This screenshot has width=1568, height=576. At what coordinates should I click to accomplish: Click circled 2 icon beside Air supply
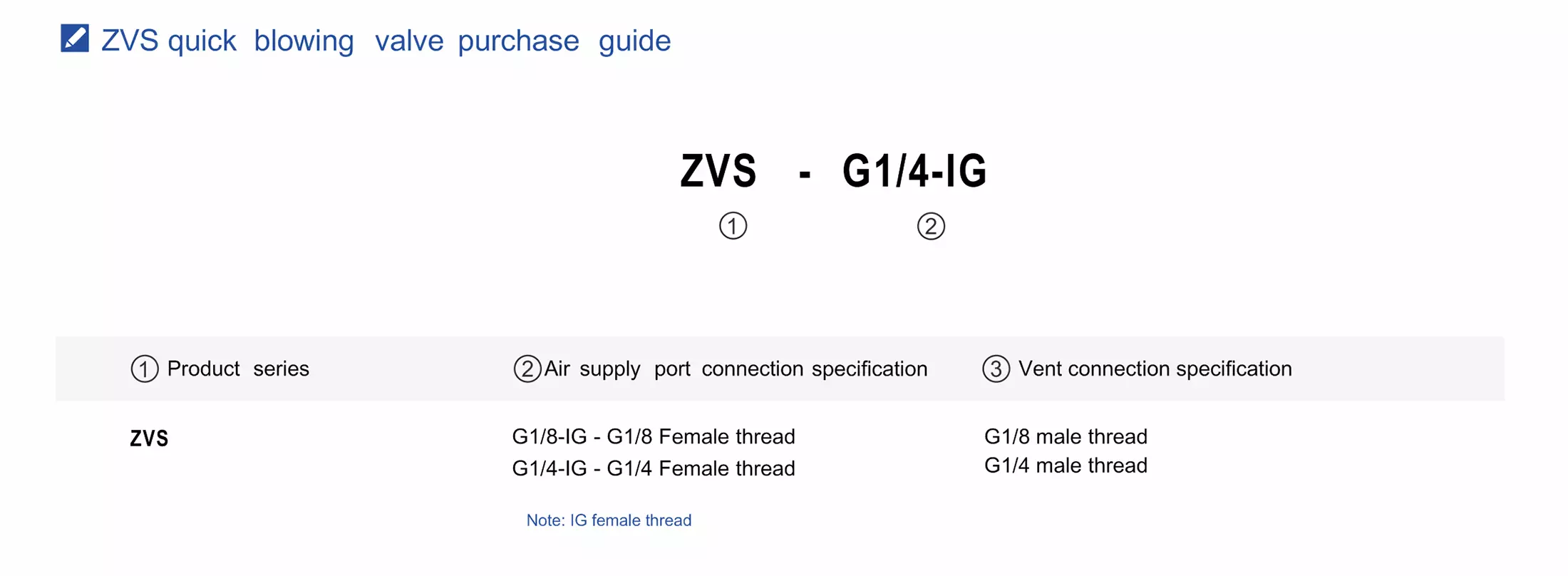527,369
